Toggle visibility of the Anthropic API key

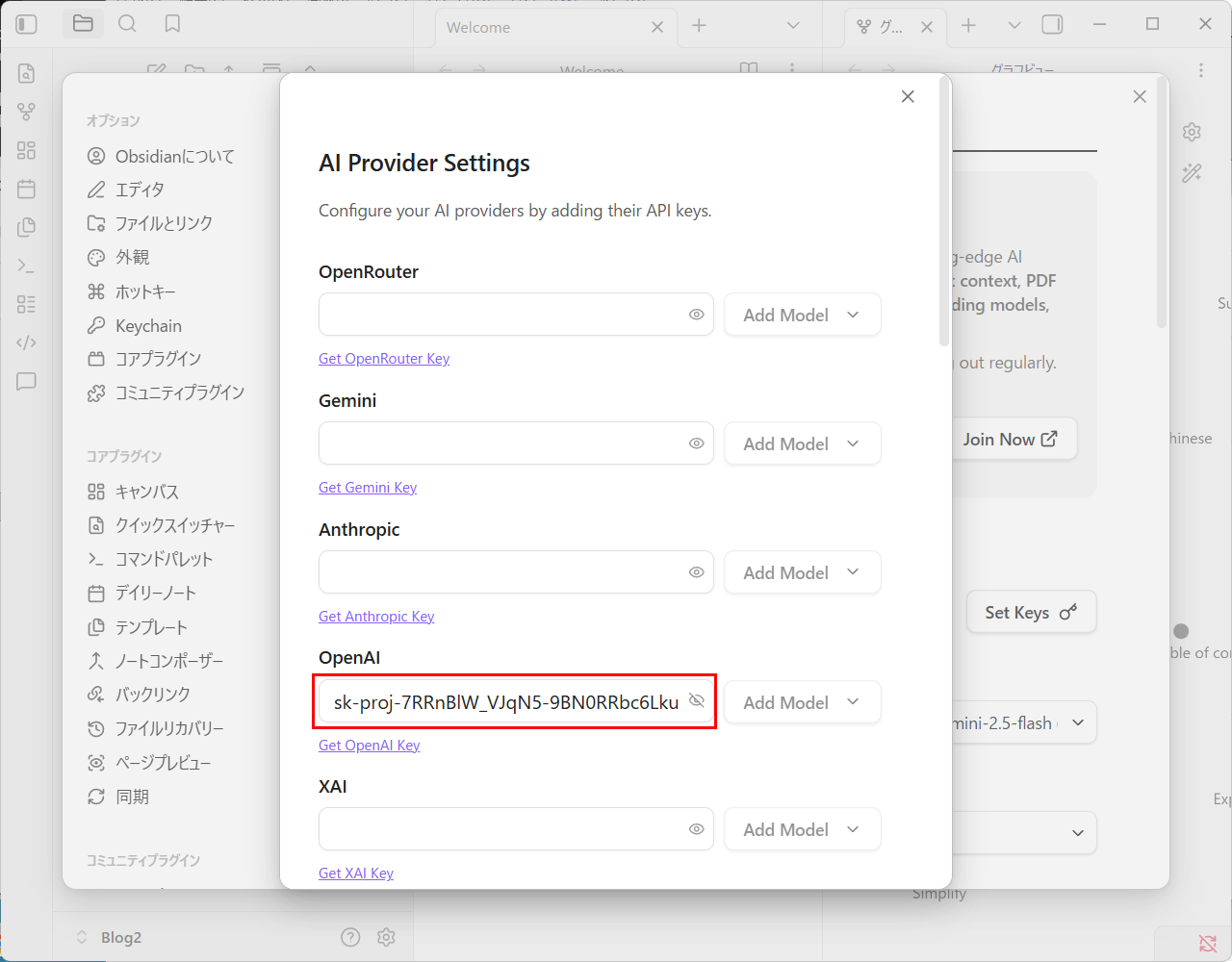tap(696, 572)
